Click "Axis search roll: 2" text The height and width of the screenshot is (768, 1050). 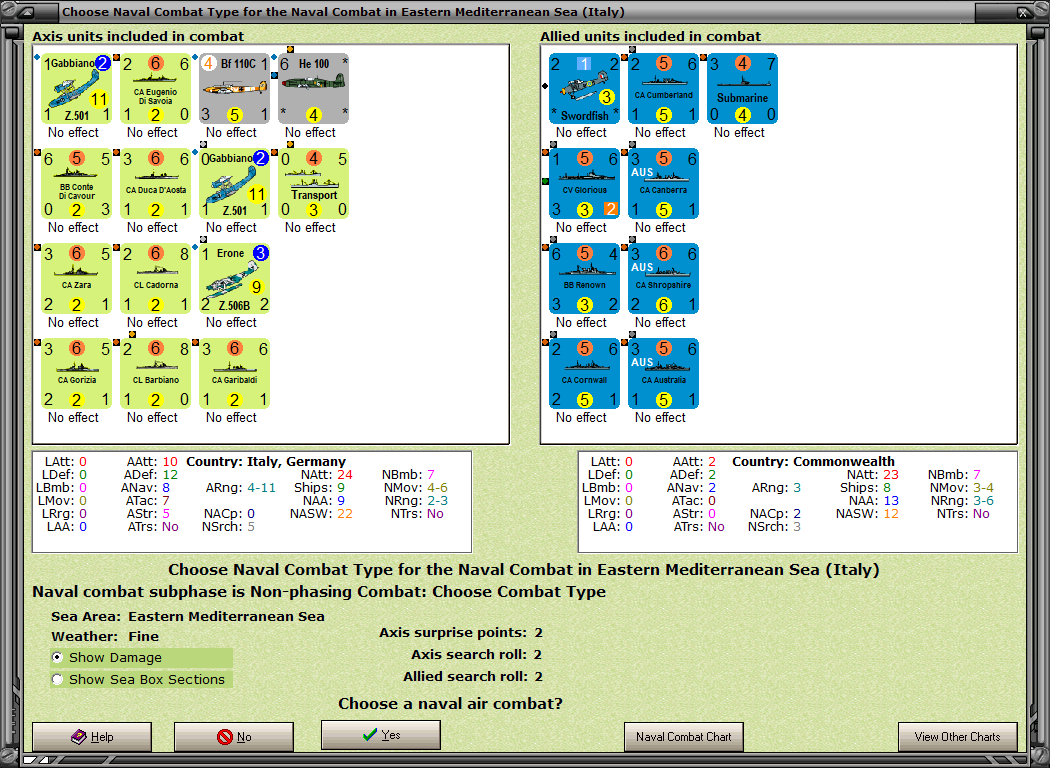[x=477, y=654]
